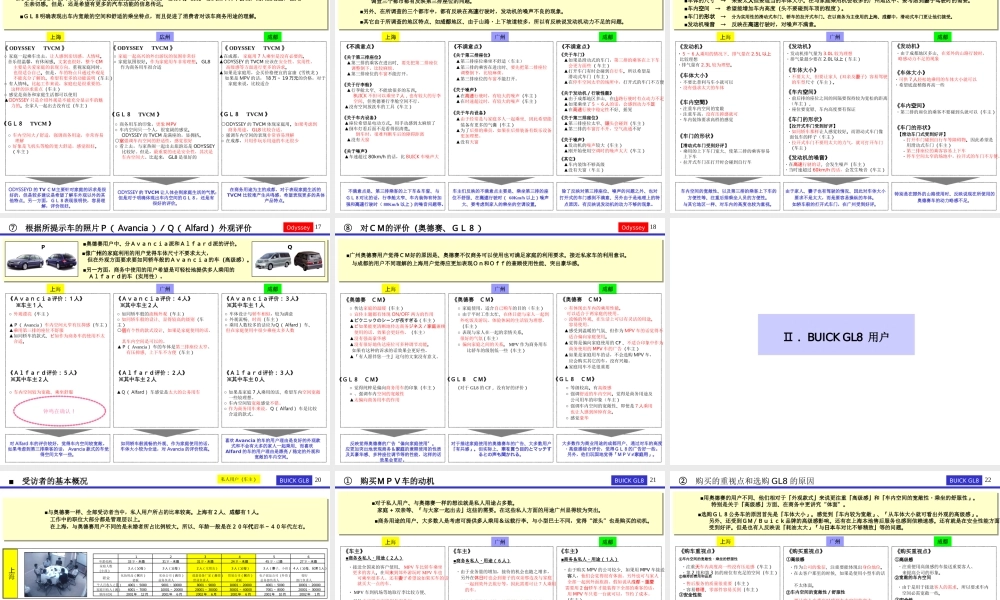Click 'GL8 TVCM' heading in top-left slide 上海 column
This screenshot has height=600, width=1000.
pyautogui.click(x=27, y=123)
